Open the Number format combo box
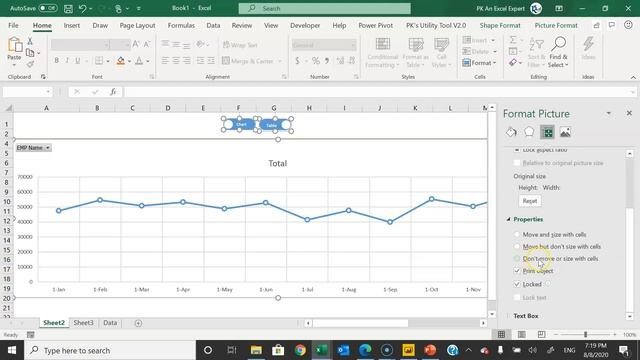Image resolution: width=640 pixels, height=360 pixels. (x=324, y=44)
